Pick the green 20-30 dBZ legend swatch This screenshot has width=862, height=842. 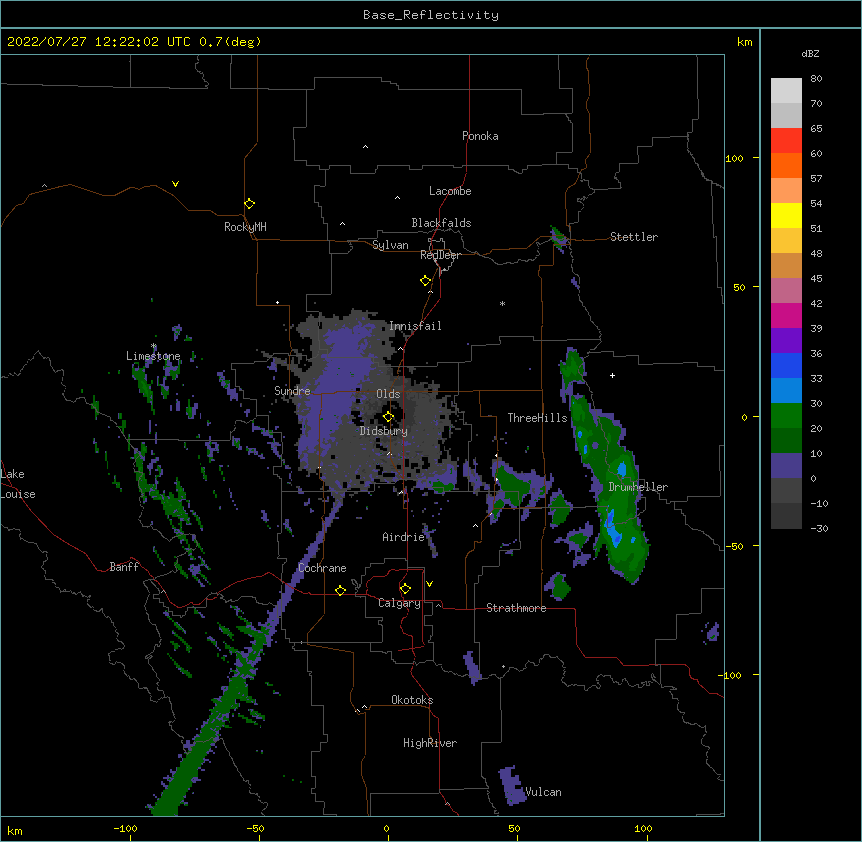click(786, 416)
